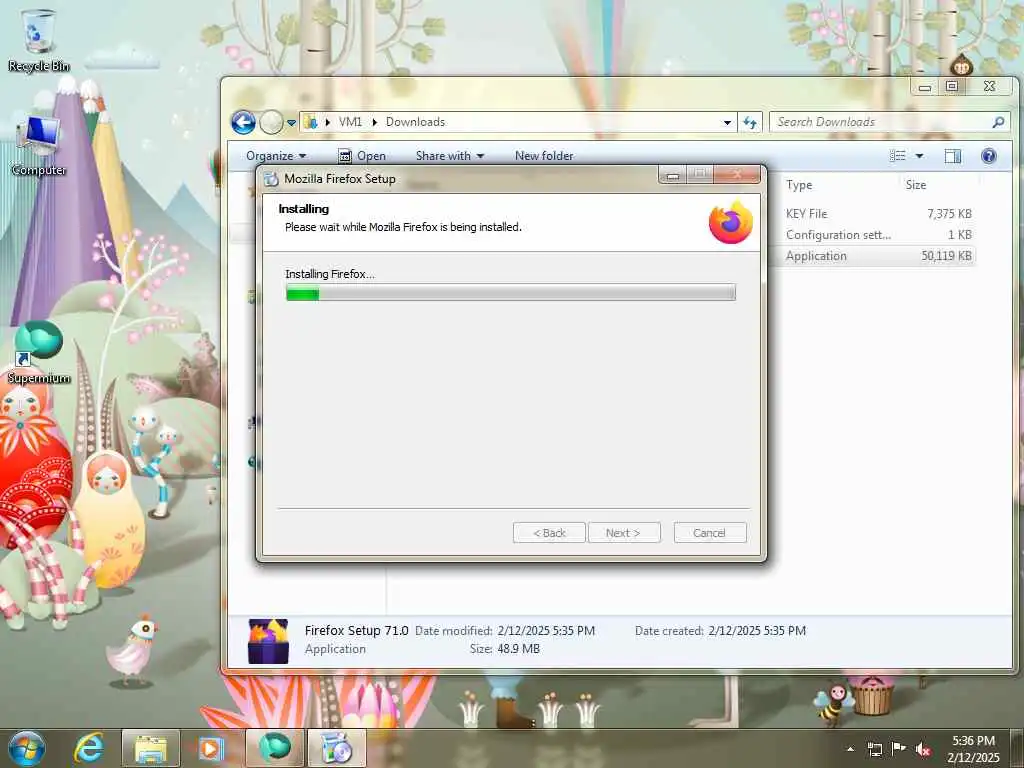The height and width of the screenshot is (768, 1024).
Task: Open Explorer help icon
Action: tap(989, 155)
